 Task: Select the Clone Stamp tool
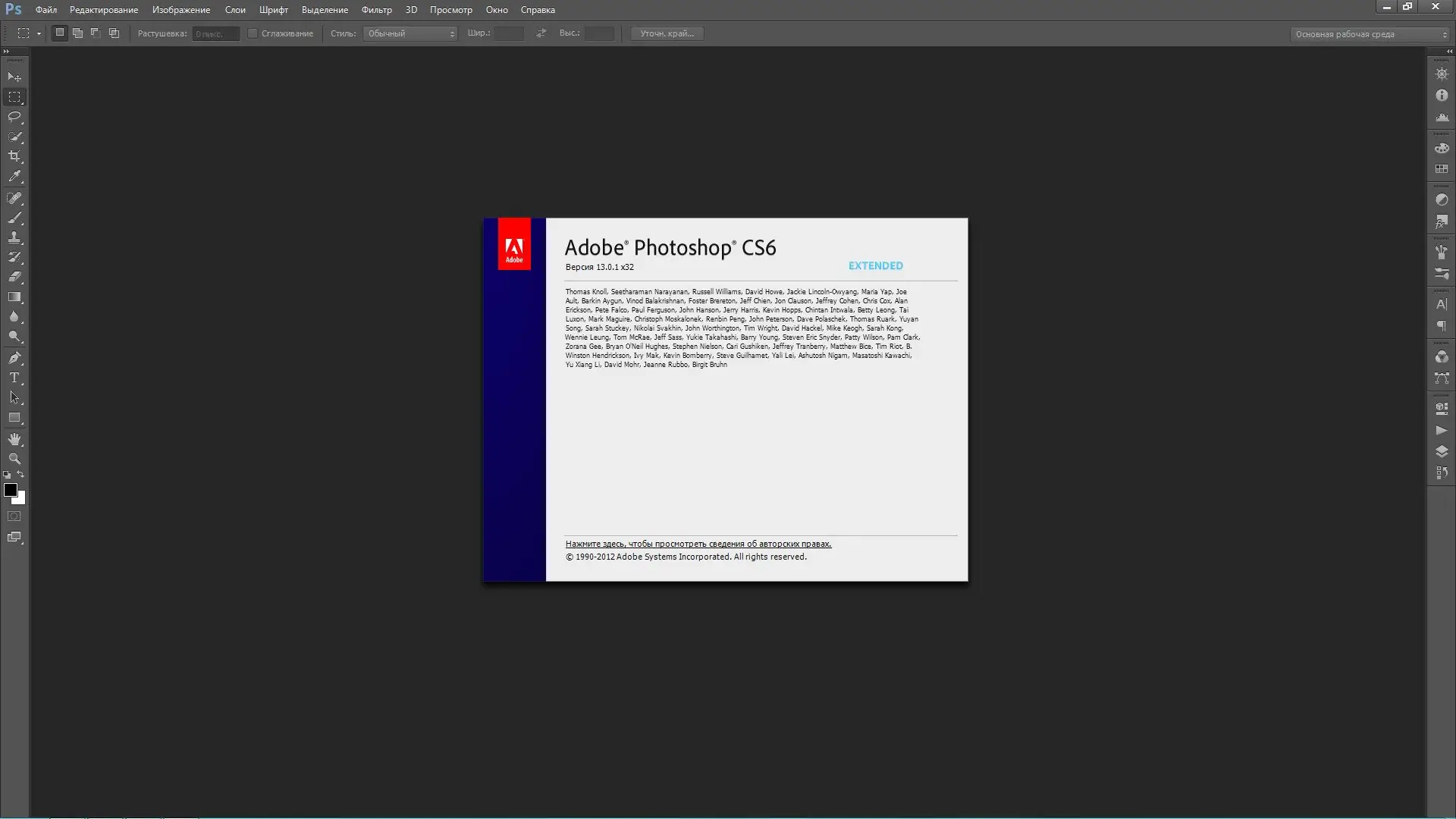pos(14,237)
